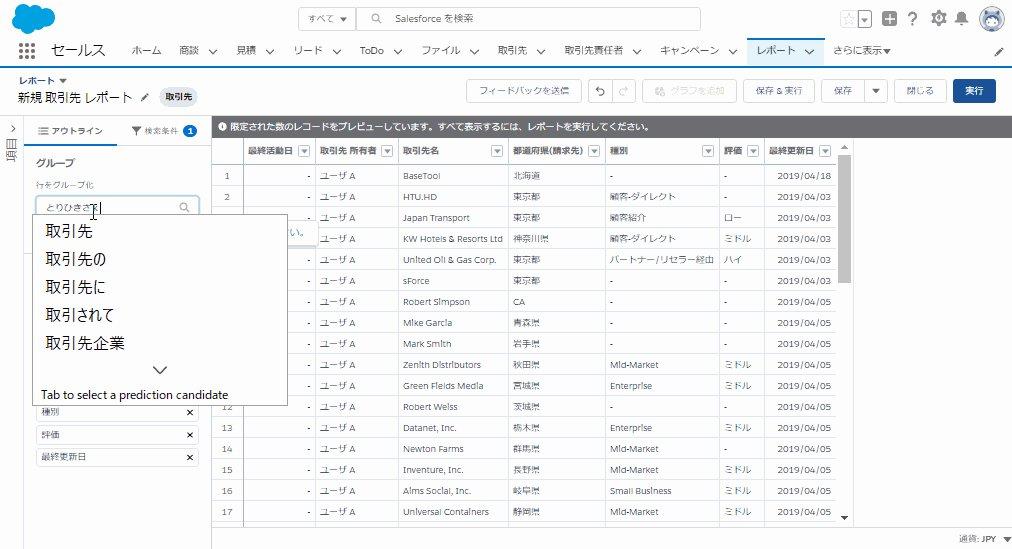Click the 保存 button
Viewport: 1012px width, 549px height.
(843, 91)
